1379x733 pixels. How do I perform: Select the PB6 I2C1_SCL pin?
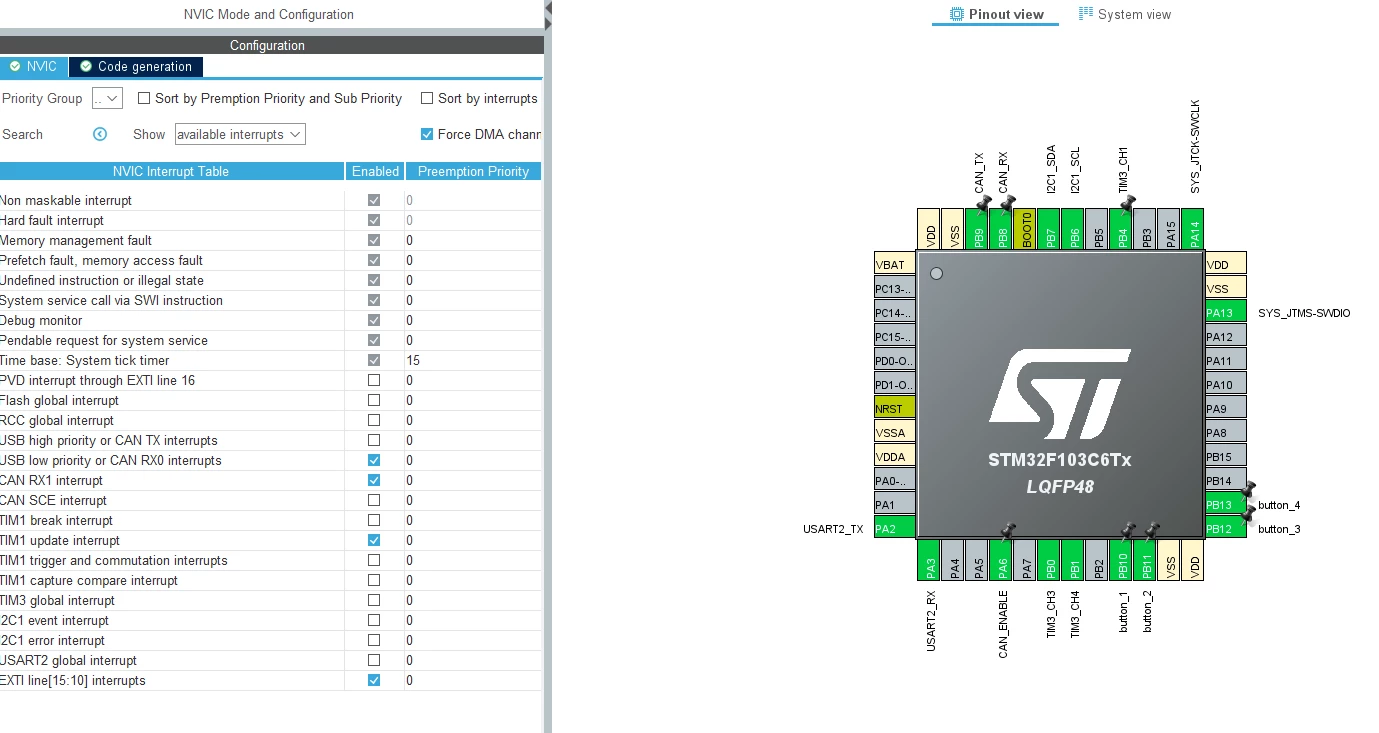point(1074,229)
